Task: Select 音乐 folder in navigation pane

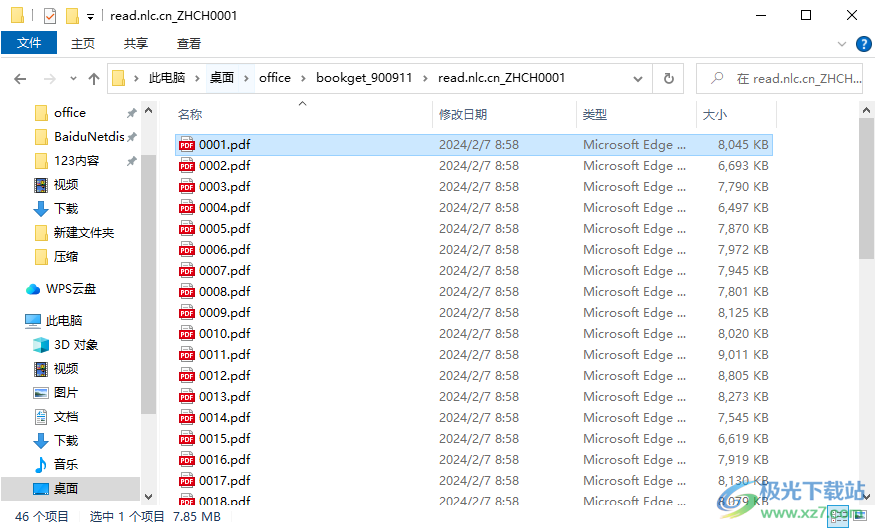Action: [66, 465]
